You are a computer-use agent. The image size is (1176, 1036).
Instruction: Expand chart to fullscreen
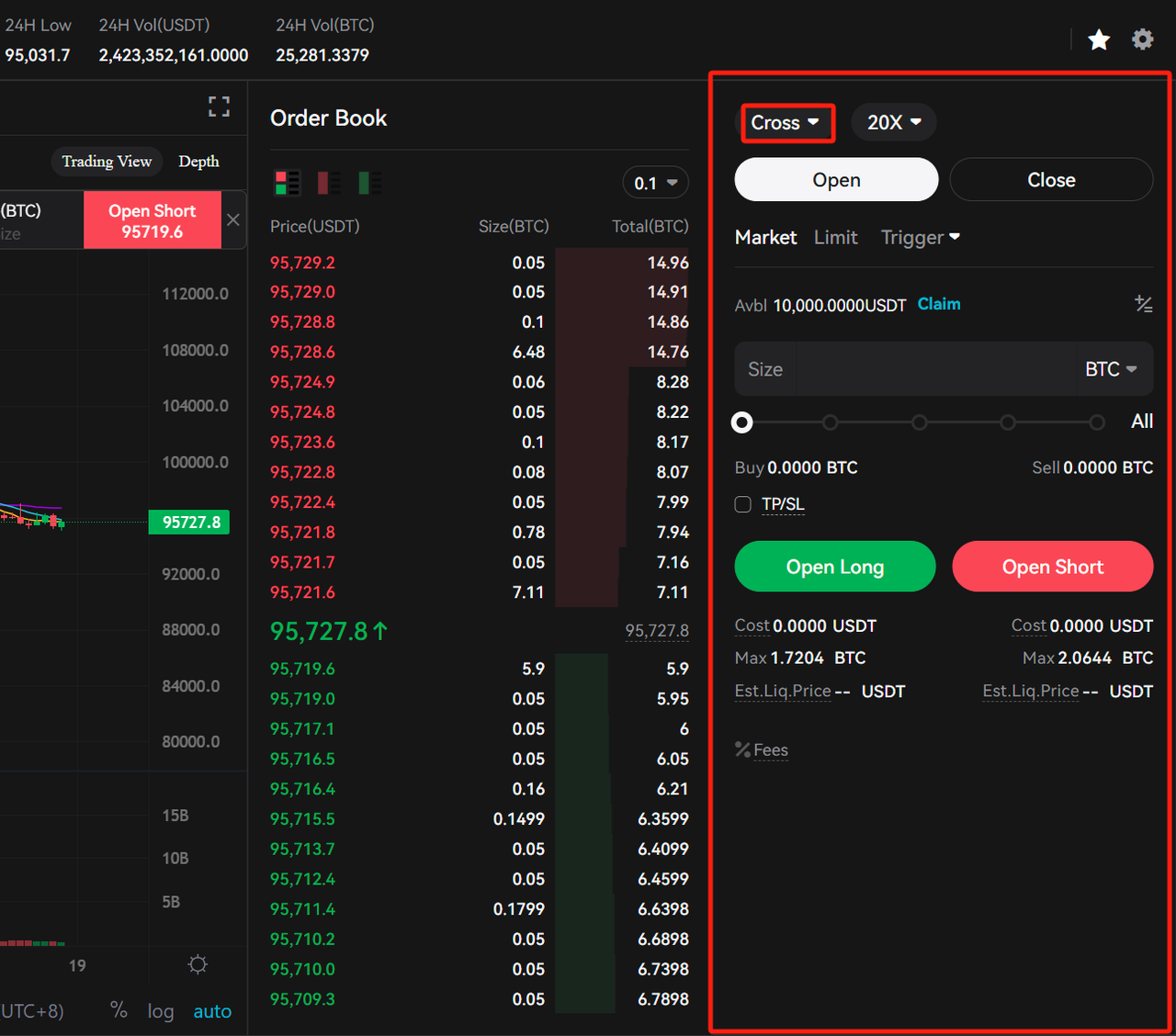click(219, 107)
